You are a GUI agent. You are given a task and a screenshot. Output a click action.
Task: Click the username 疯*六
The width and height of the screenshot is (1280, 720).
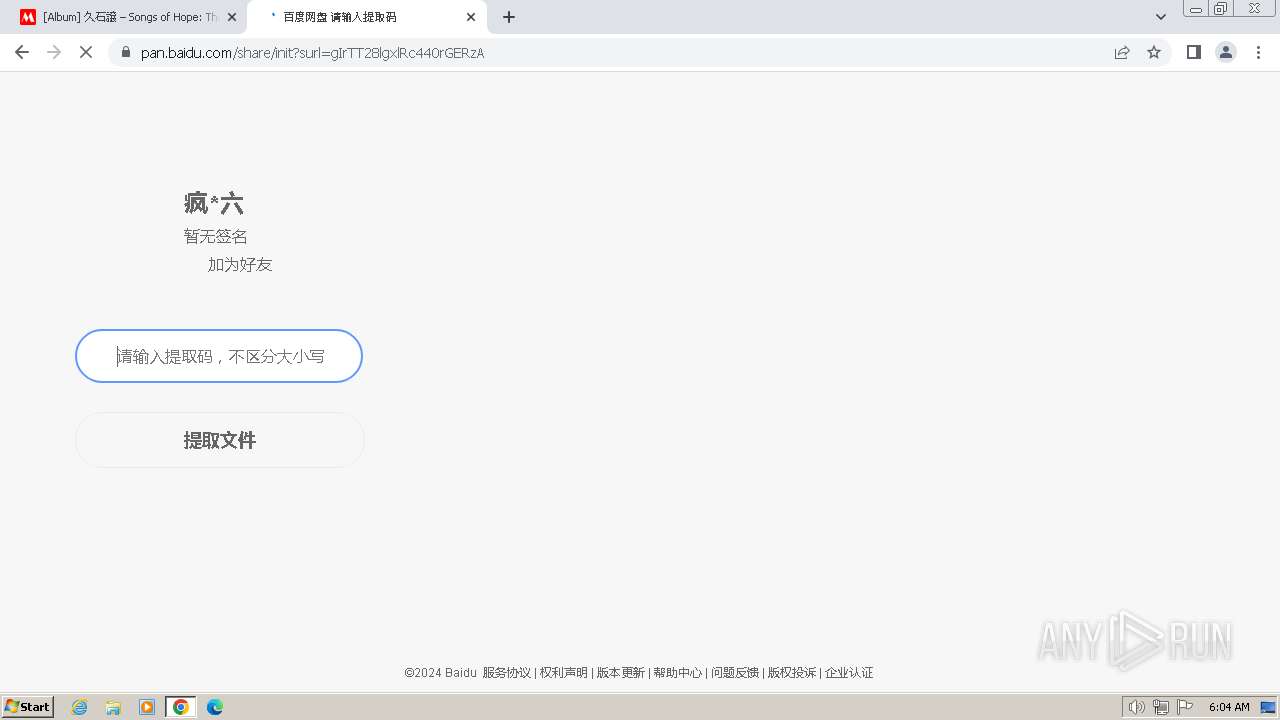(x=213, y=204)
